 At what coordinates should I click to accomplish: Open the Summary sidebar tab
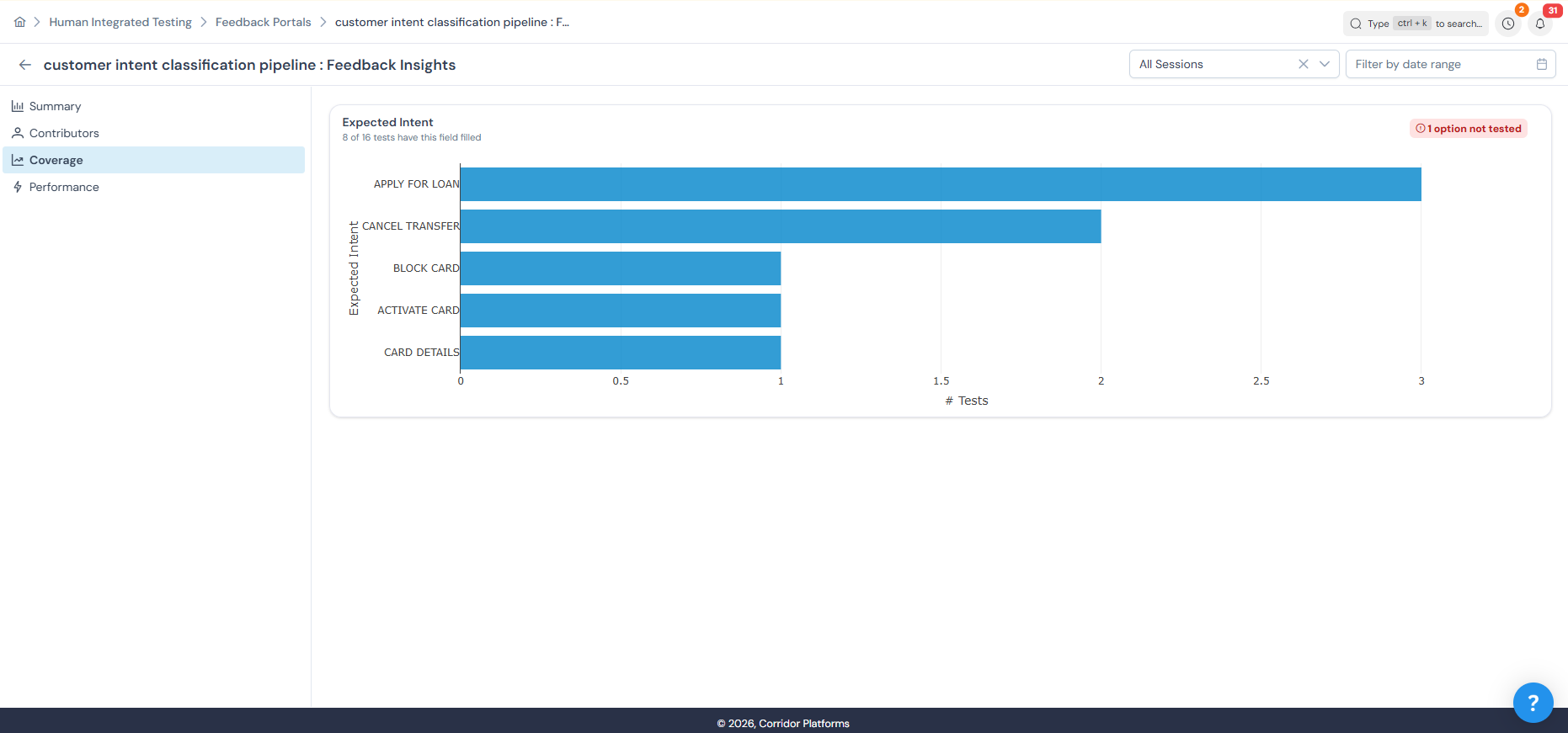coord(55,106)
